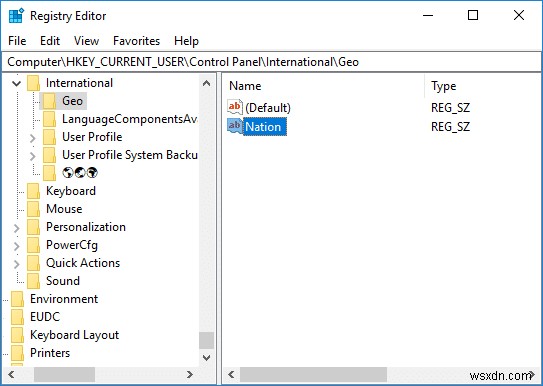The width and height of the screenshot is (543, 386).
Task: Click tree pane scroll right arrow
Action: pos(190,374)
